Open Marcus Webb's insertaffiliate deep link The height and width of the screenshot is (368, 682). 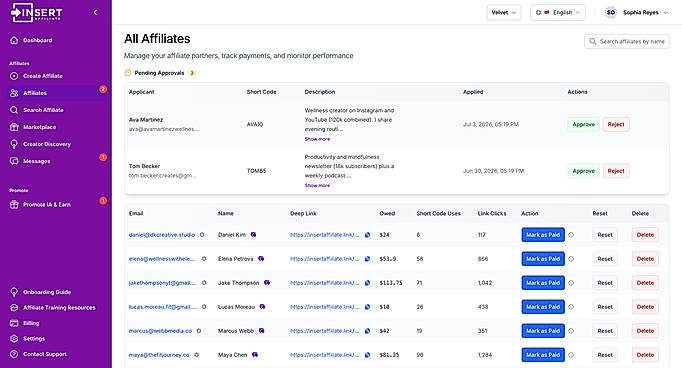point(324,331)
